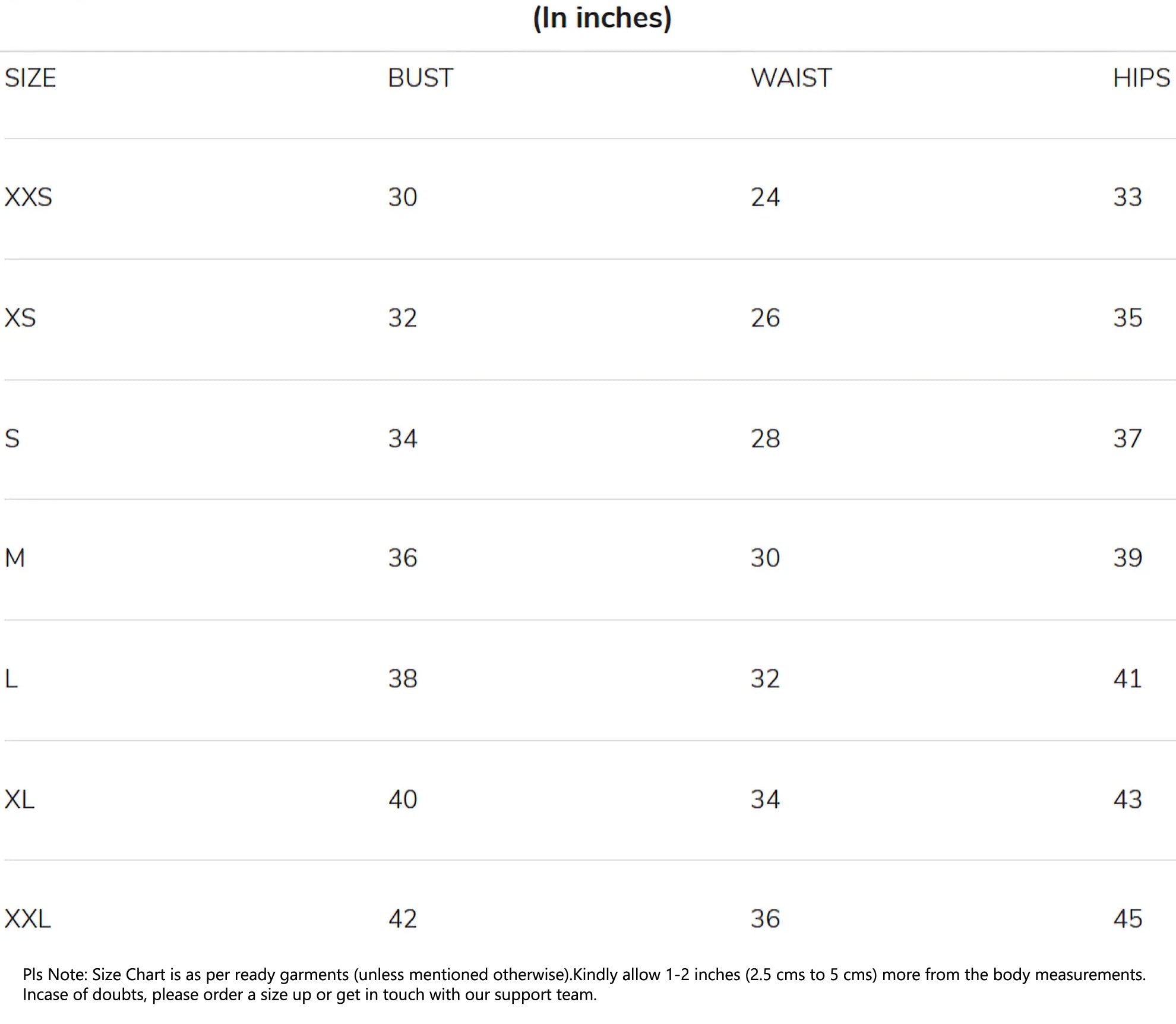Click the hips value 37 for S
1176x1024 pixels.
coord(1127,439)
